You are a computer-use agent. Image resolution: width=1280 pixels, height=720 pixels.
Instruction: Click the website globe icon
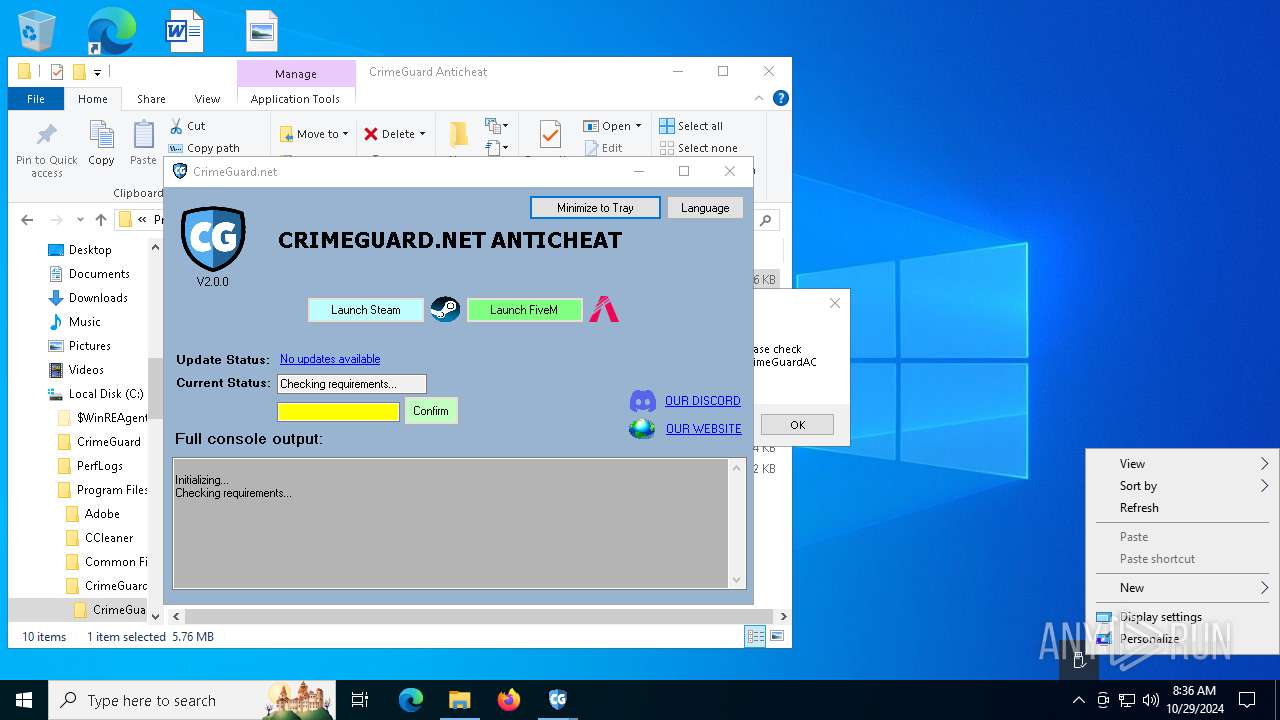642,429
